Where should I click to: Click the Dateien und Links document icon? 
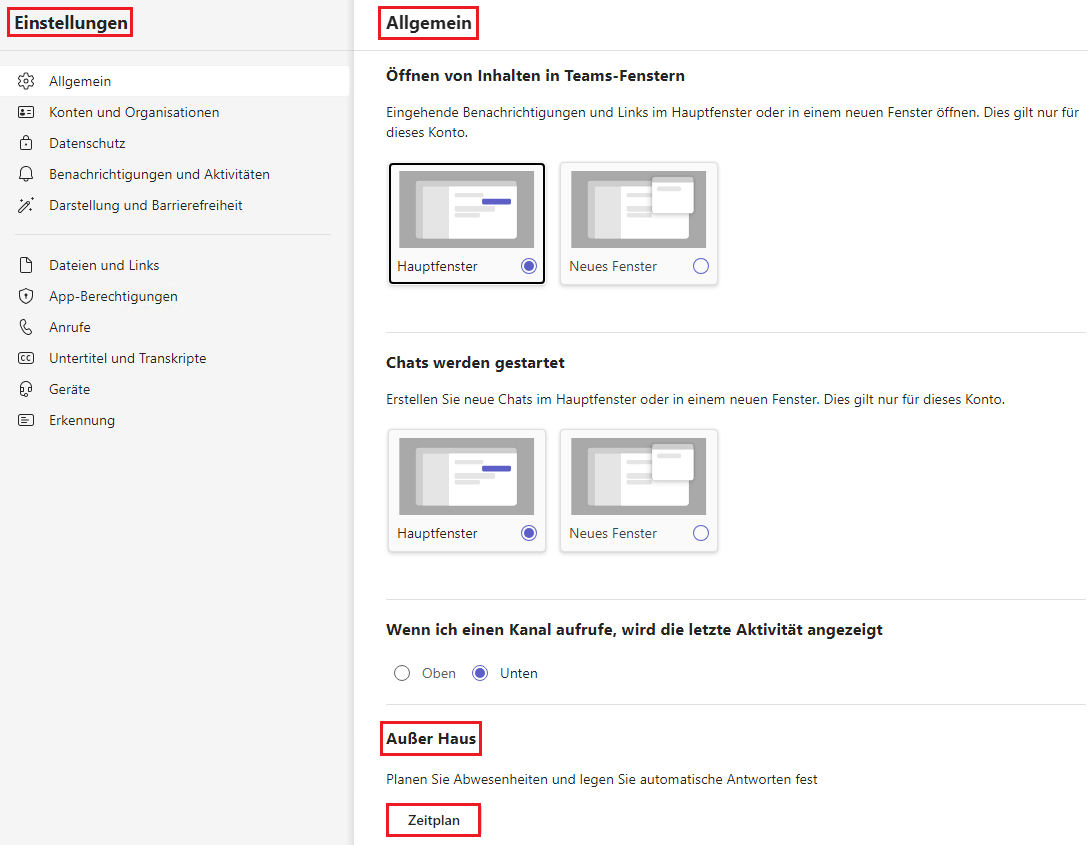pyautogui.click(x=27, y=265)
